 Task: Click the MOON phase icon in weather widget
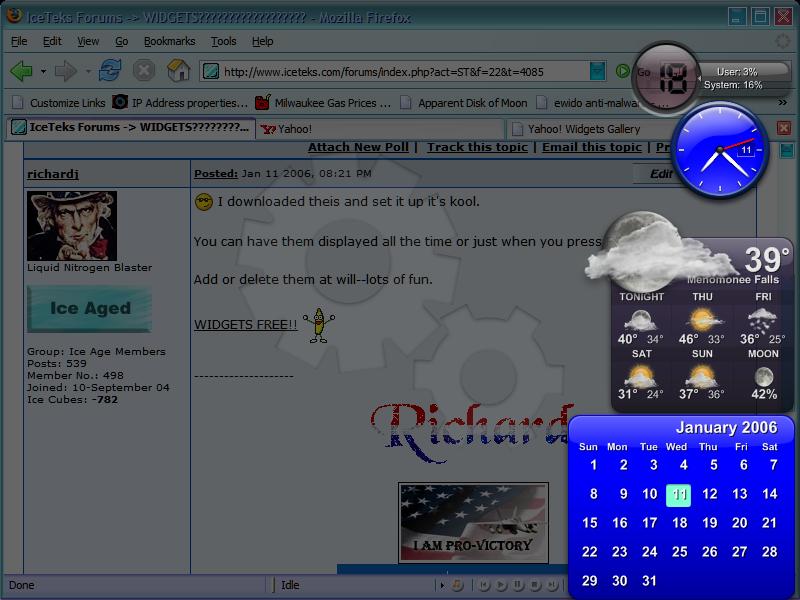click(x=764, y=377)
